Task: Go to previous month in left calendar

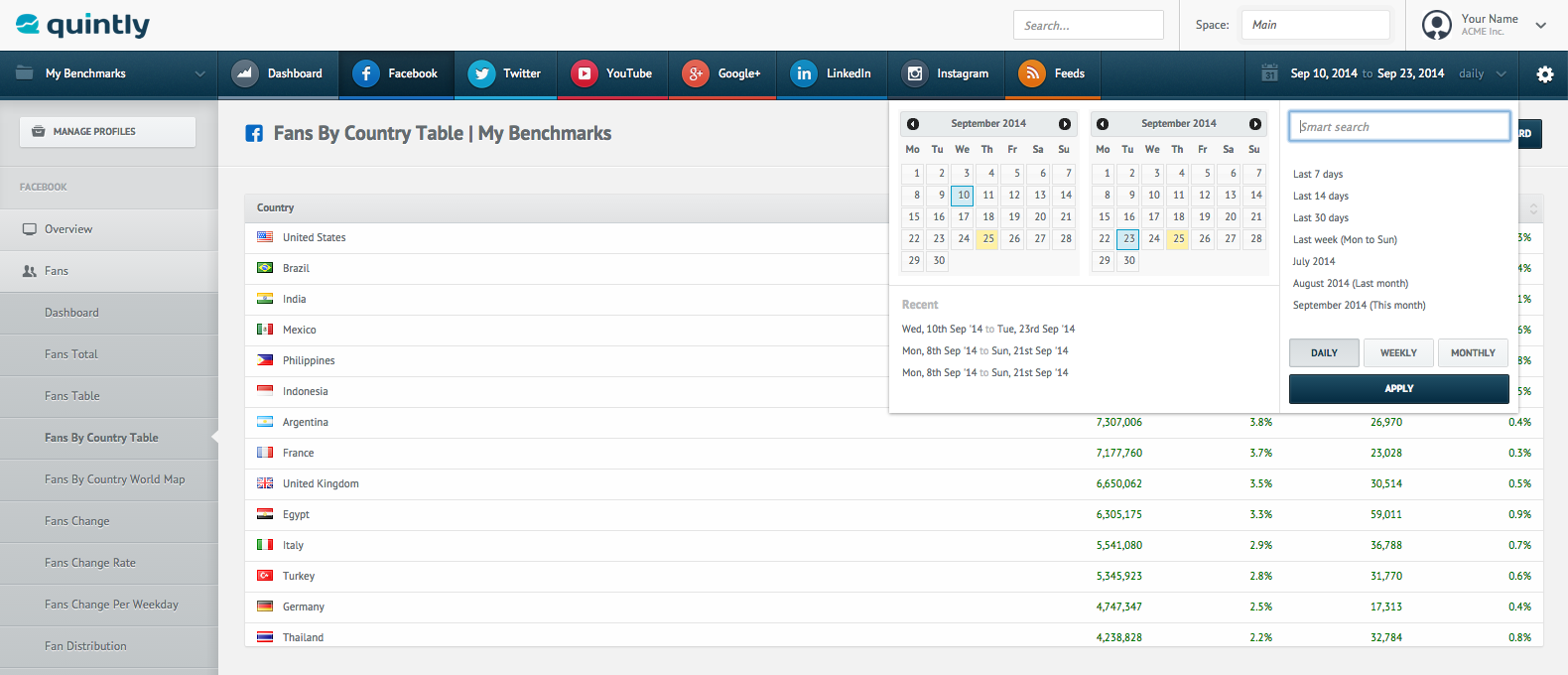Action: pos(913,124)
